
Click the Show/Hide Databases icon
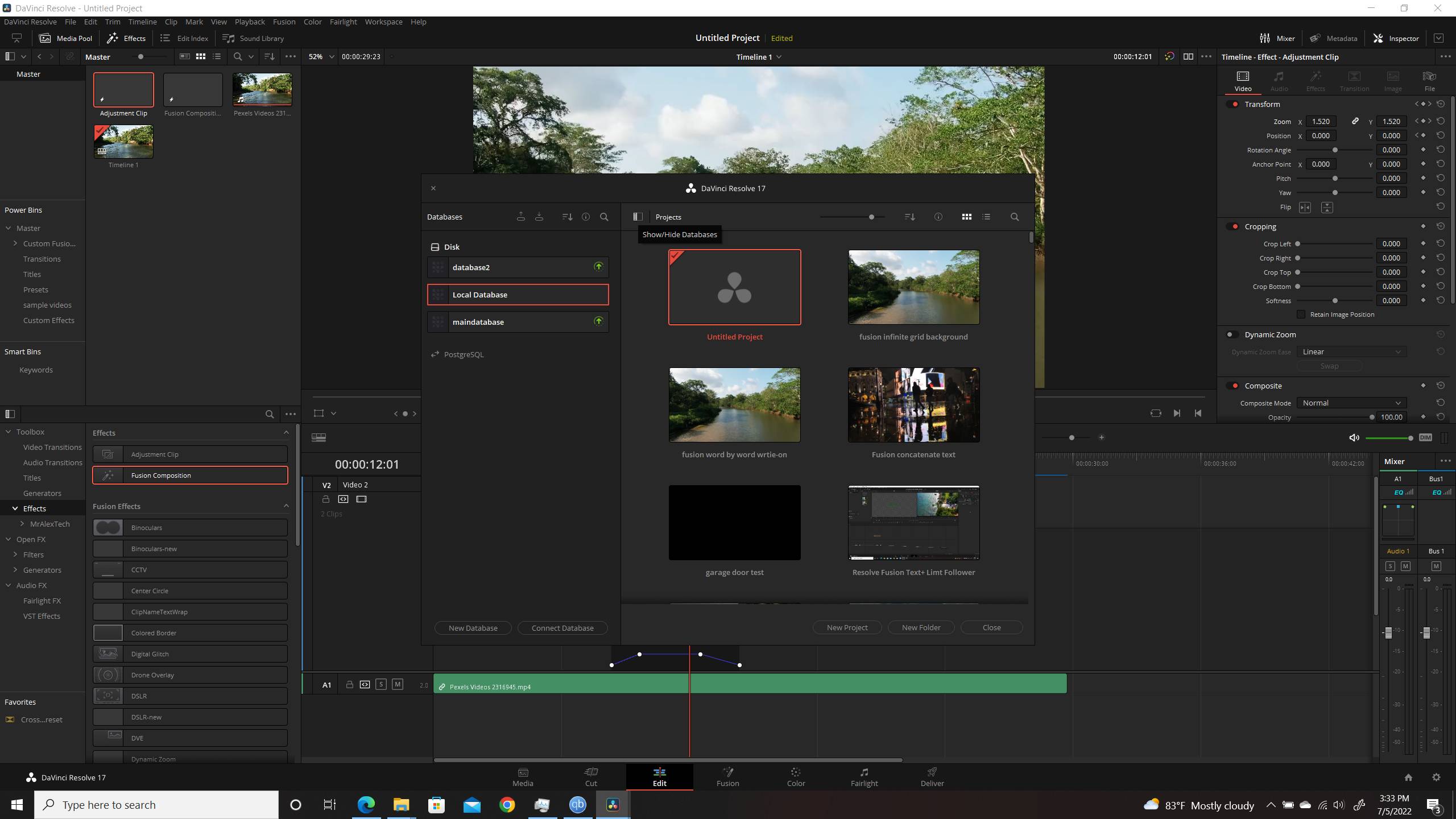coord(638,217)
